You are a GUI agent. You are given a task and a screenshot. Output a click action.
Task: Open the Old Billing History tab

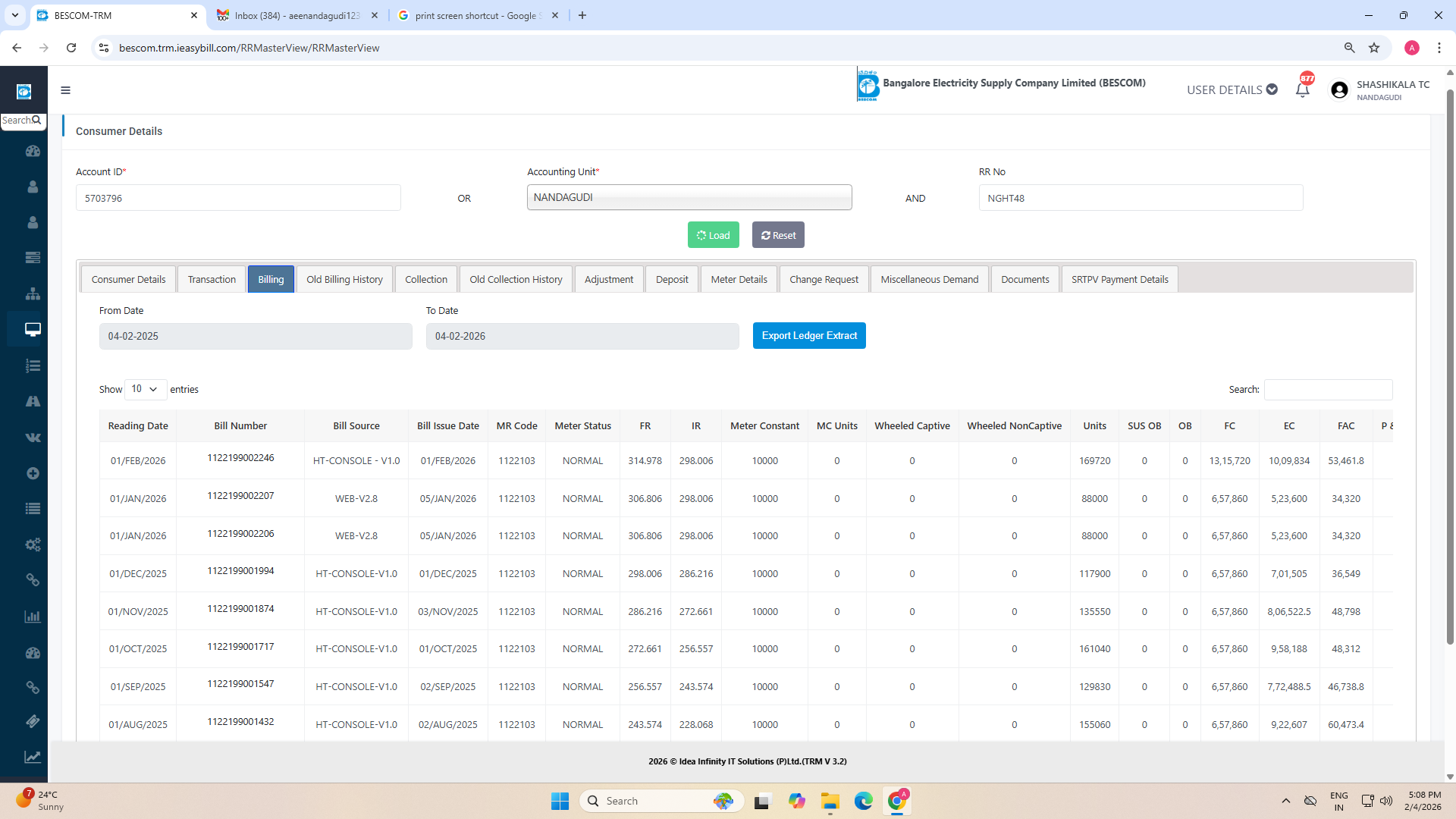(344, 279)
